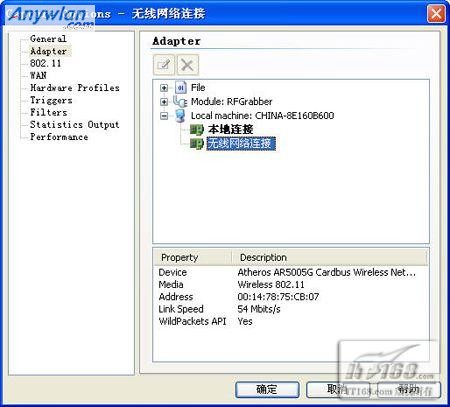Click the network card icon for 本地连接

[197, 129]
